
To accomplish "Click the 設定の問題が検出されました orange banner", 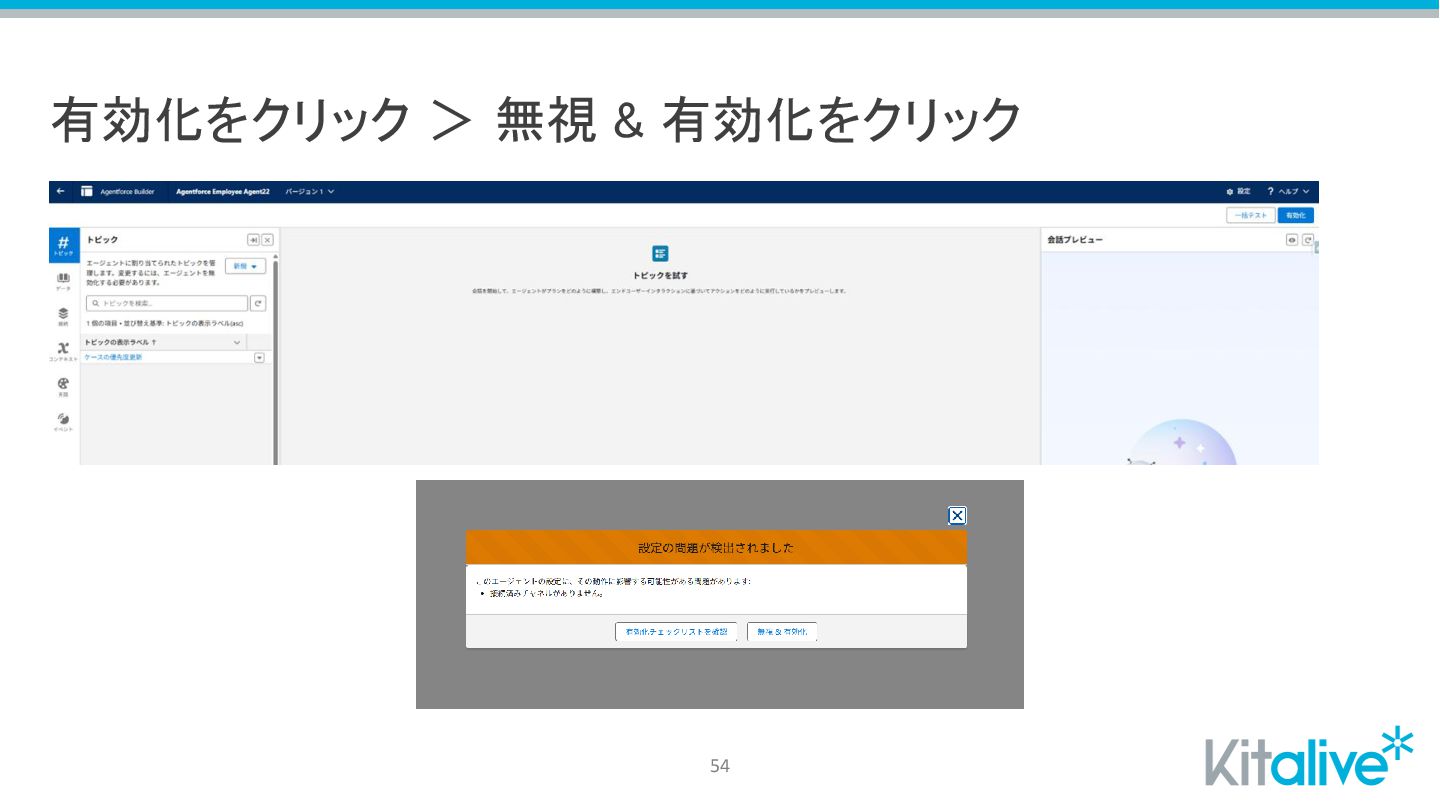I will click(716, 548).
